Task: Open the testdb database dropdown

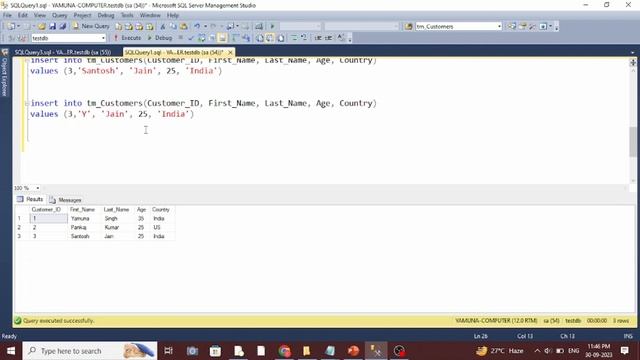Action: [103, 38]
